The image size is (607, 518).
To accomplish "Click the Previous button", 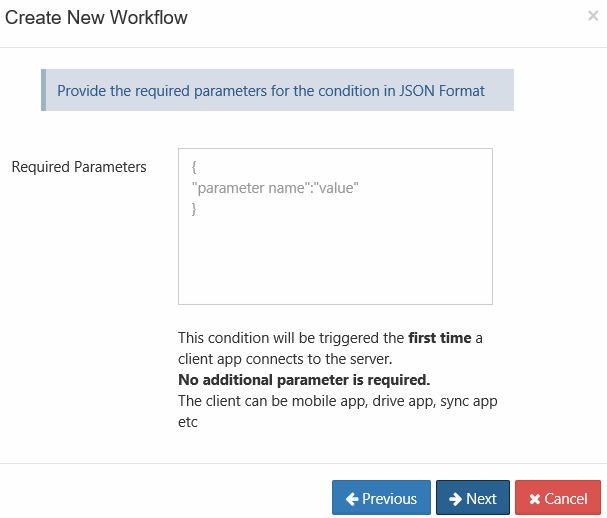I will (x=381, y=498).
